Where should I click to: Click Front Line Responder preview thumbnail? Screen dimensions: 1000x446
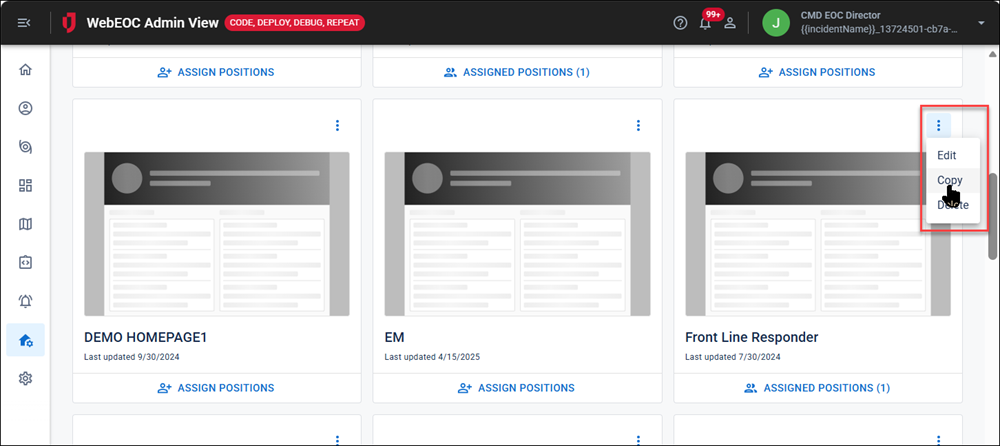(x=818, y=234)
